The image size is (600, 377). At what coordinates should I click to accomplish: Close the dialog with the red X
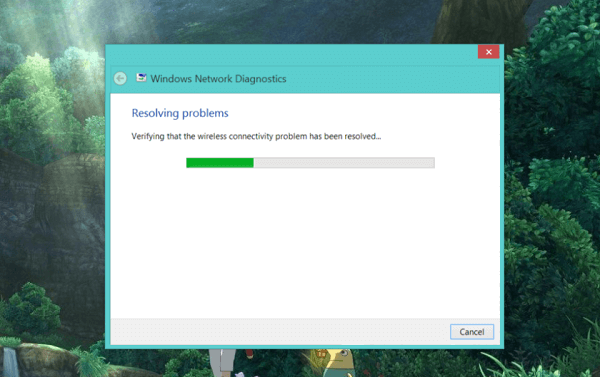[488, 52]
